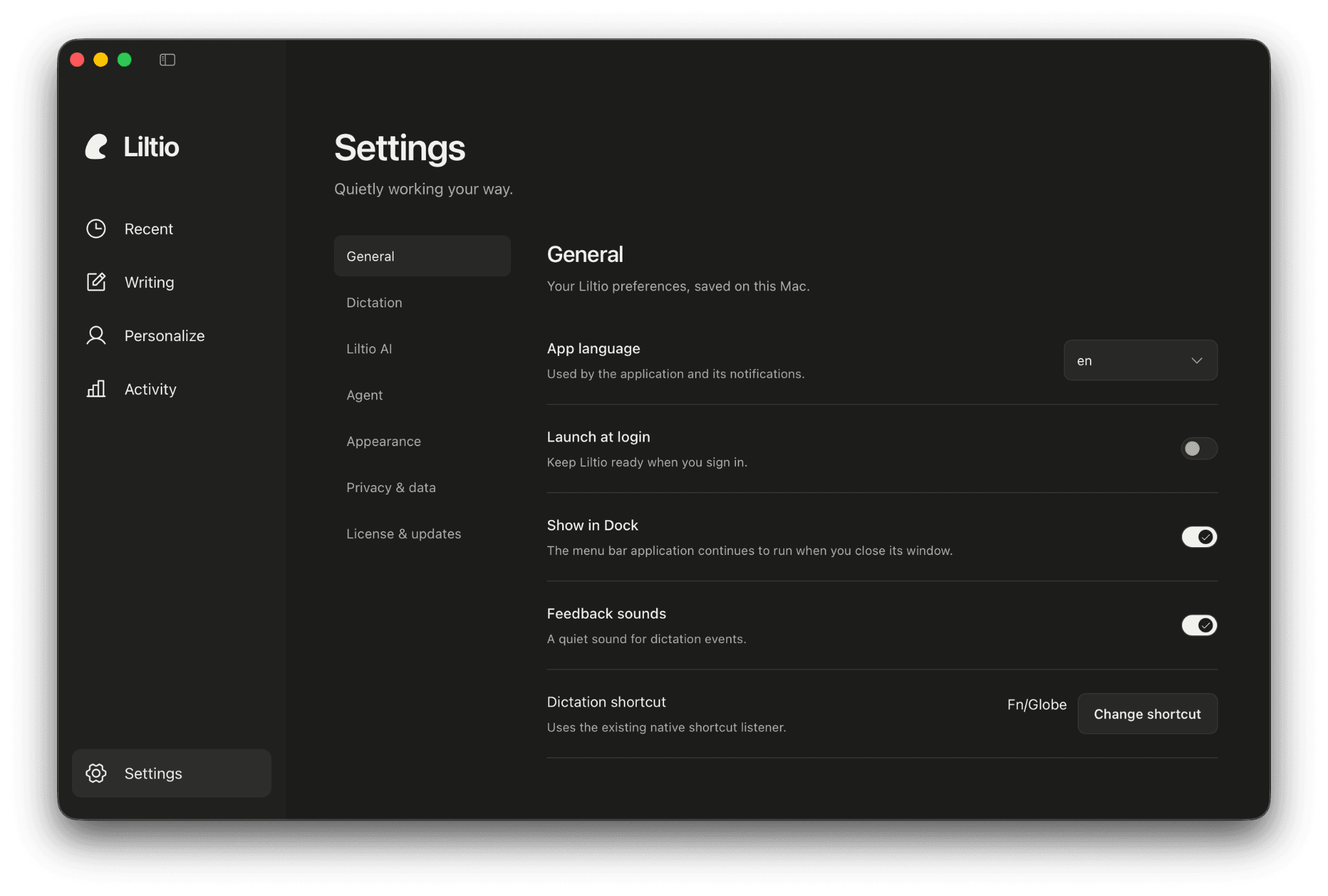Click the Writing pencil icon
Screen dimensions: 1328x896
click(96, 282)
